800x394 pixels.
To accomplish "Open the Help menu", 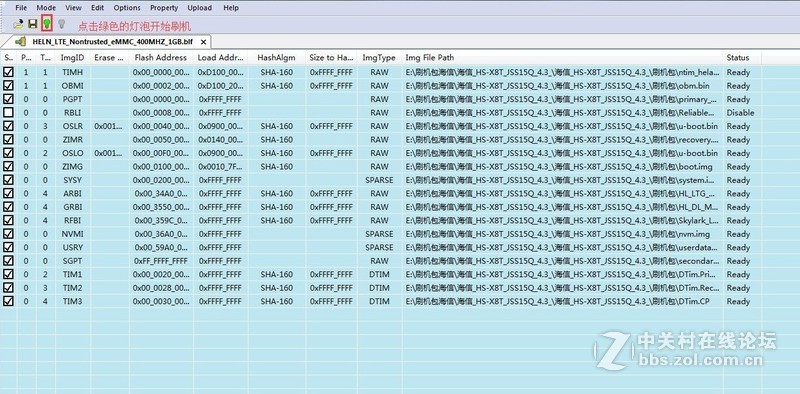I will pos(231,8).
